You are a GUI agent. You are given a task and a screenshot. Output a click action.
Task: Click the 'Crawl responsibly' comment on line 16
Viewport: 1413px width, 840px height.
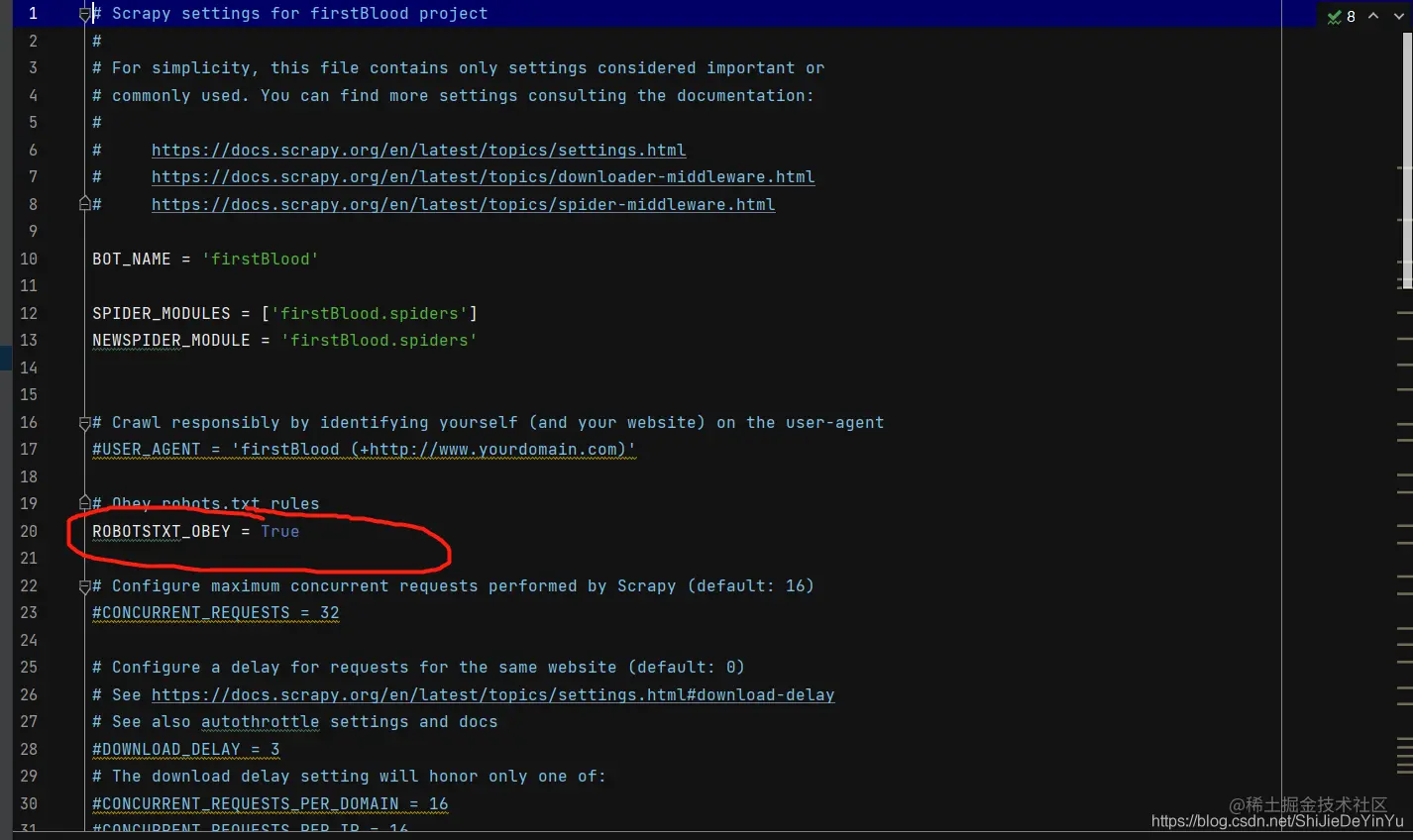(x=488, y=423)
